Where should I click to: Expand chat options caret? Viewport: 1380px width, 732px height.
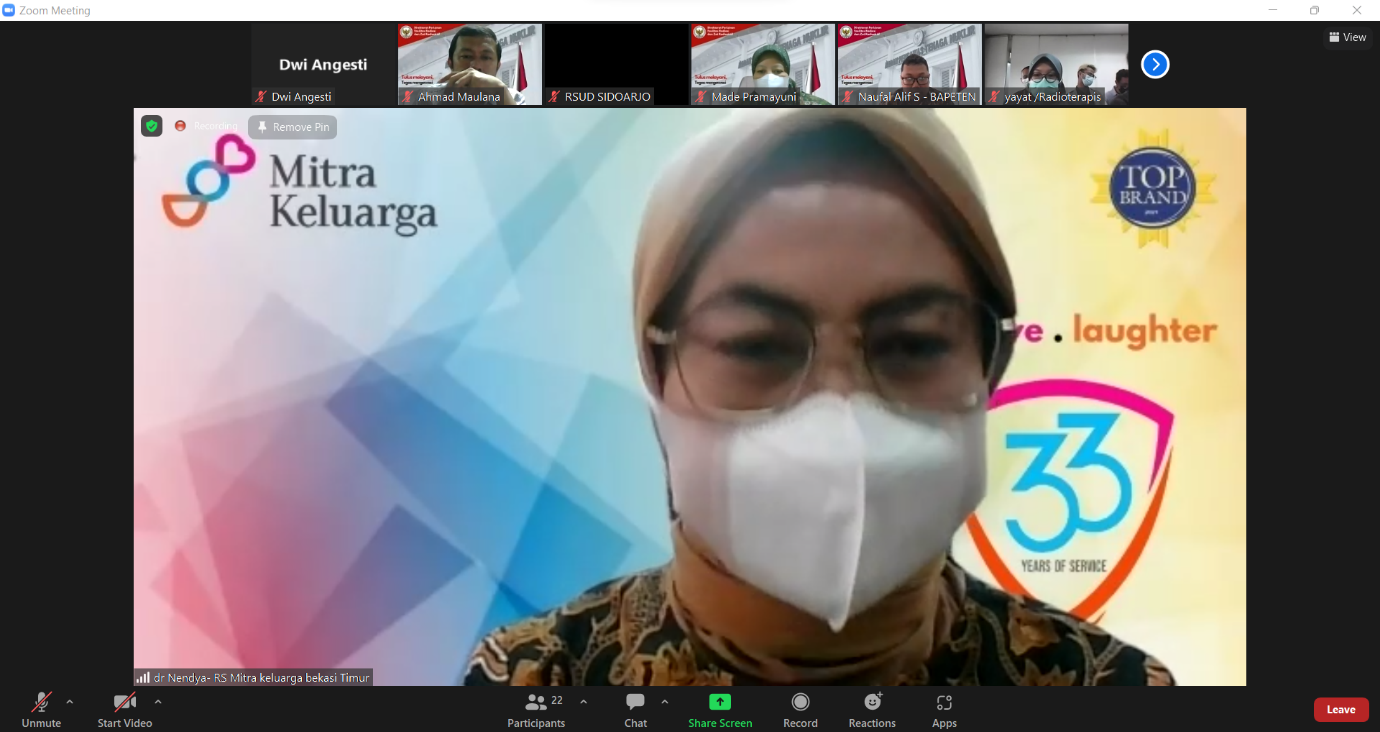click(x=665, y=702)
